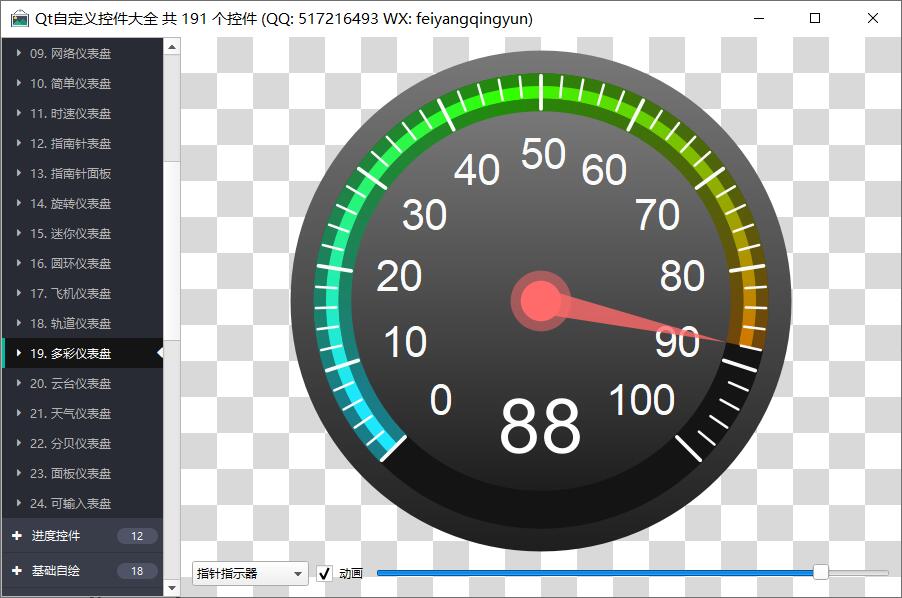Click the plus icon beside 进度控件
The image size is (902, 598).
click(17, 536)
